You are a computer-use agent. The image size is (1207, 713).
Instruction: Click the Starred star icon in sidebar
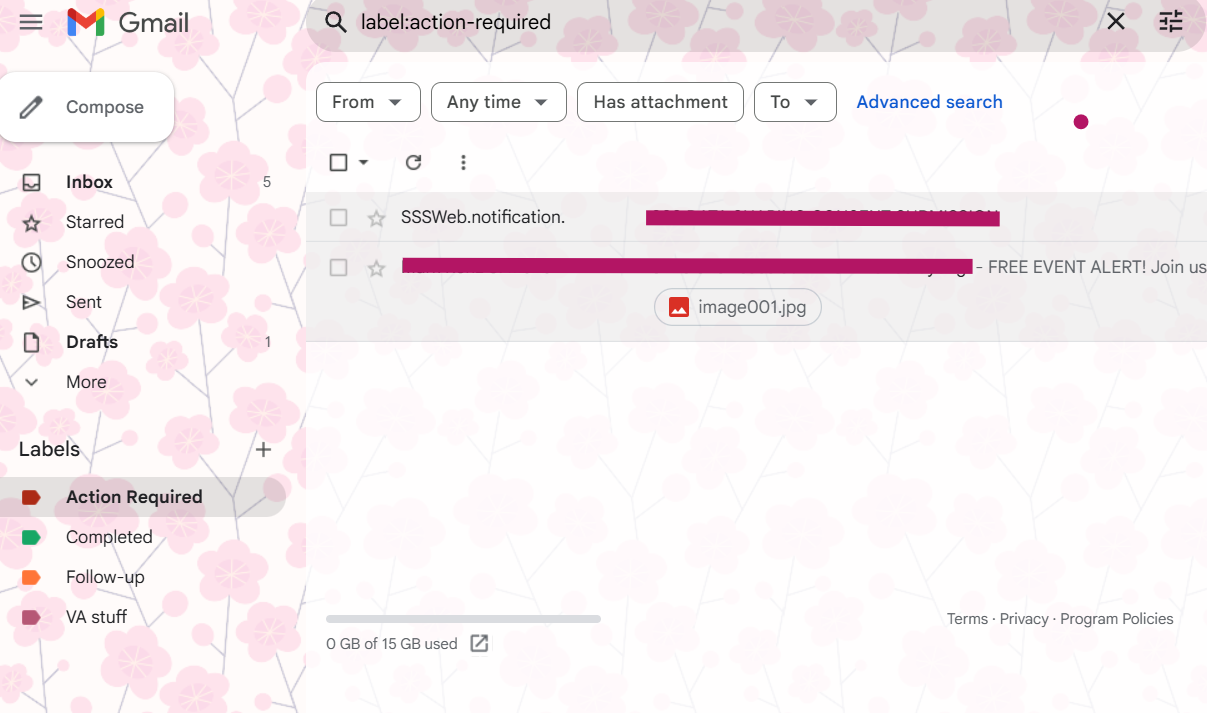(32, 222)
